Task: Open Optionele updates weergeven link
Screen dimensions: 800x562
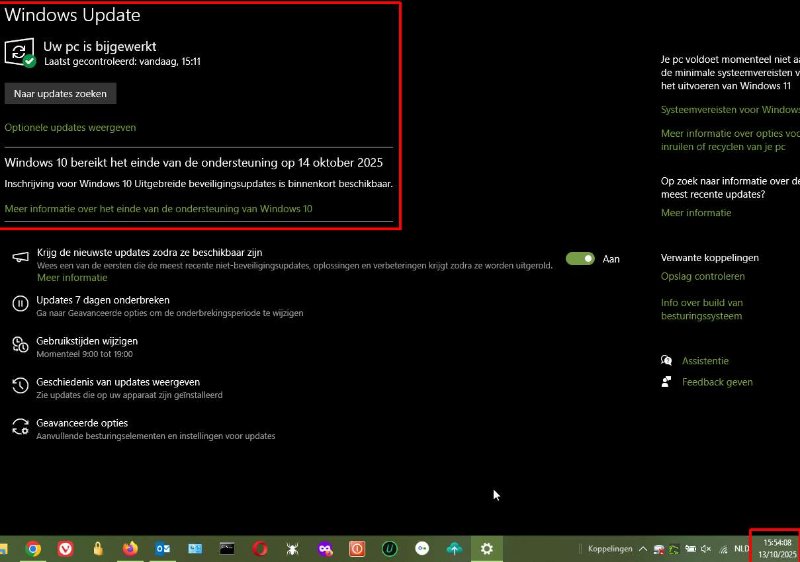Action: (x=70, y=127)
